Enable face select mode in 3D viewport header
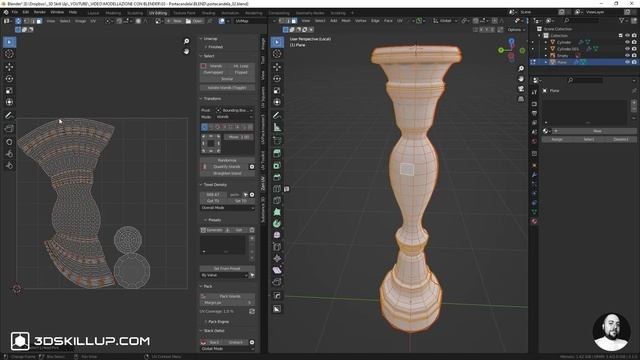640x360 pixels. [x=294, y=20]
